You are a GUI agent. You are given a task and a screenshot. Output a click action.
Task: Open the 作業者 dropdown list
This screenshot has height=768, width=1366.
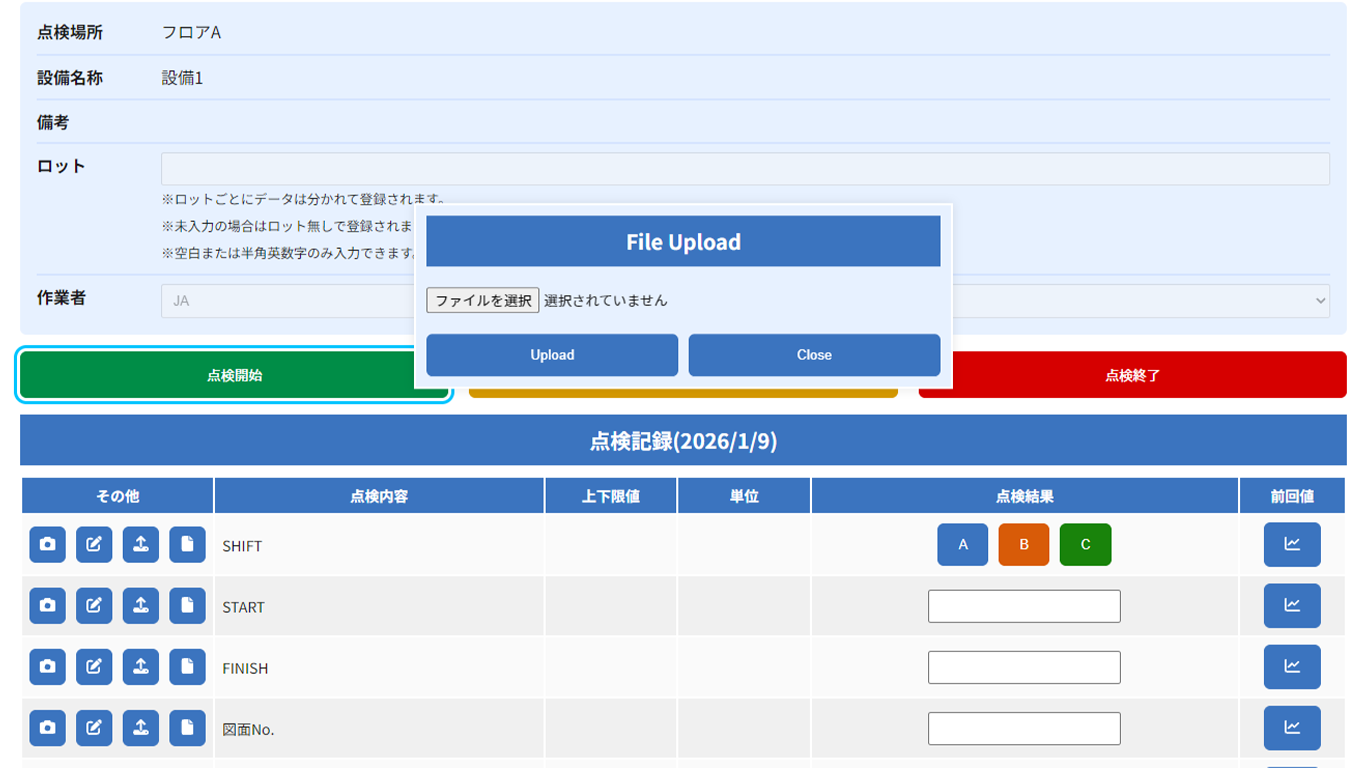point(1140,300)
